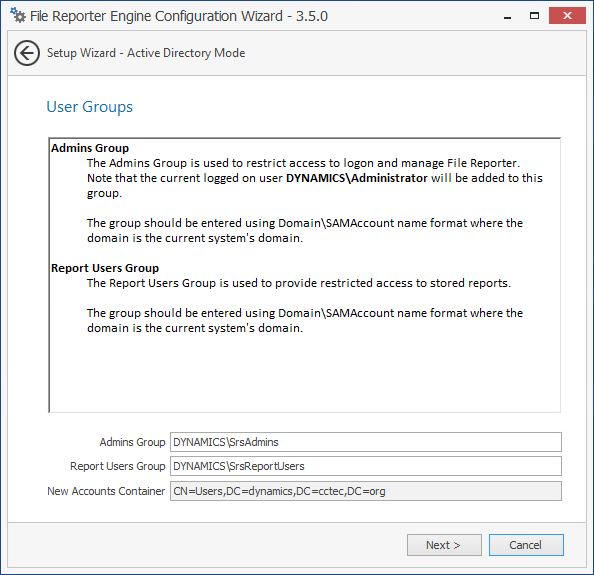This screenshot has height=575, width=594.
Task: Click the empty area of the description box
Action: (x=305, y=373)
